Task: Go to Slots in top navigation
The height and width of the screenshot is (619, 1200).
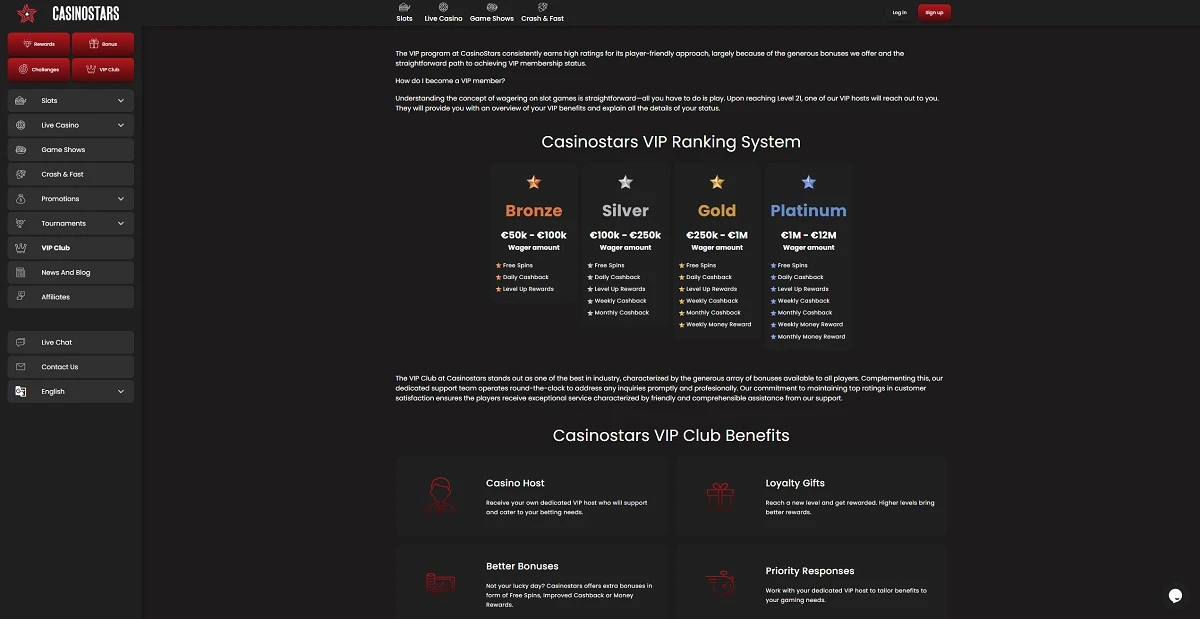Action: 404,18
